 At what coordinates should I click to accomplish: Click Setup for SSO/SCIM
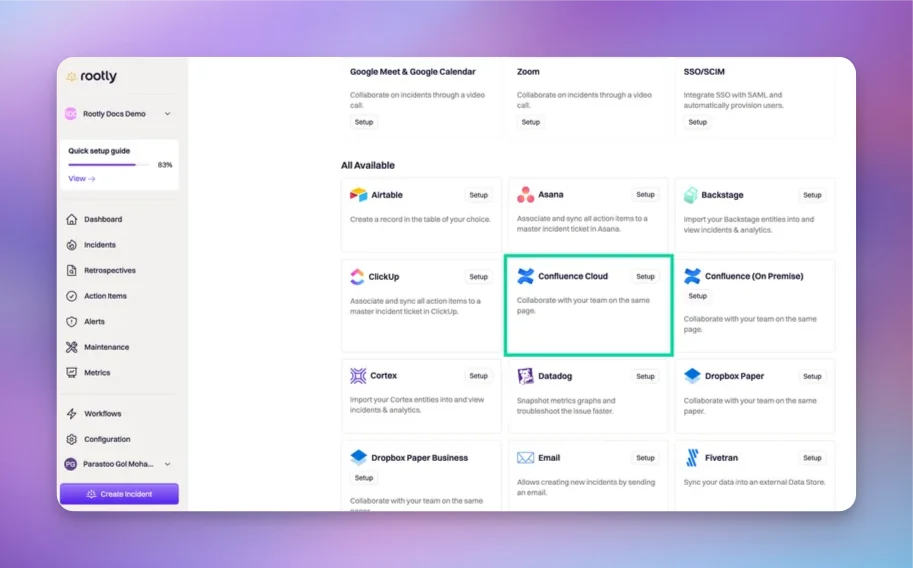[x=698, y=122]
